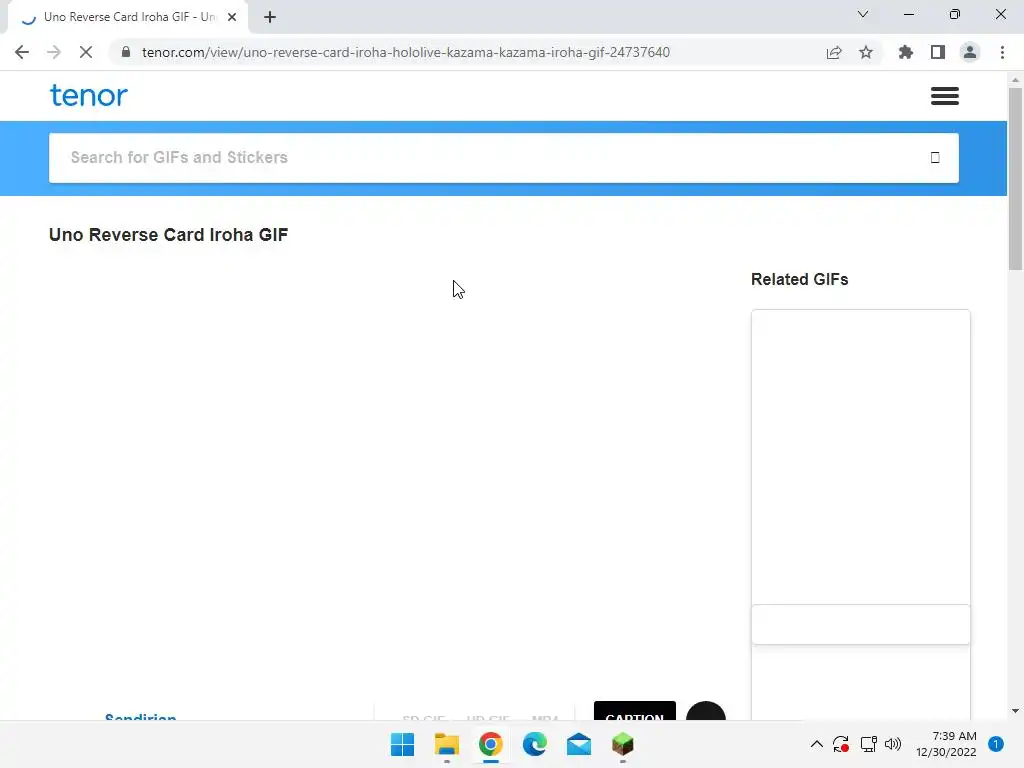Image resolution: width=1024 pixels, height=768 pixels.
Task: Select the Uno Reverse Card Iroha GIF tab
Action: [128, 17]
